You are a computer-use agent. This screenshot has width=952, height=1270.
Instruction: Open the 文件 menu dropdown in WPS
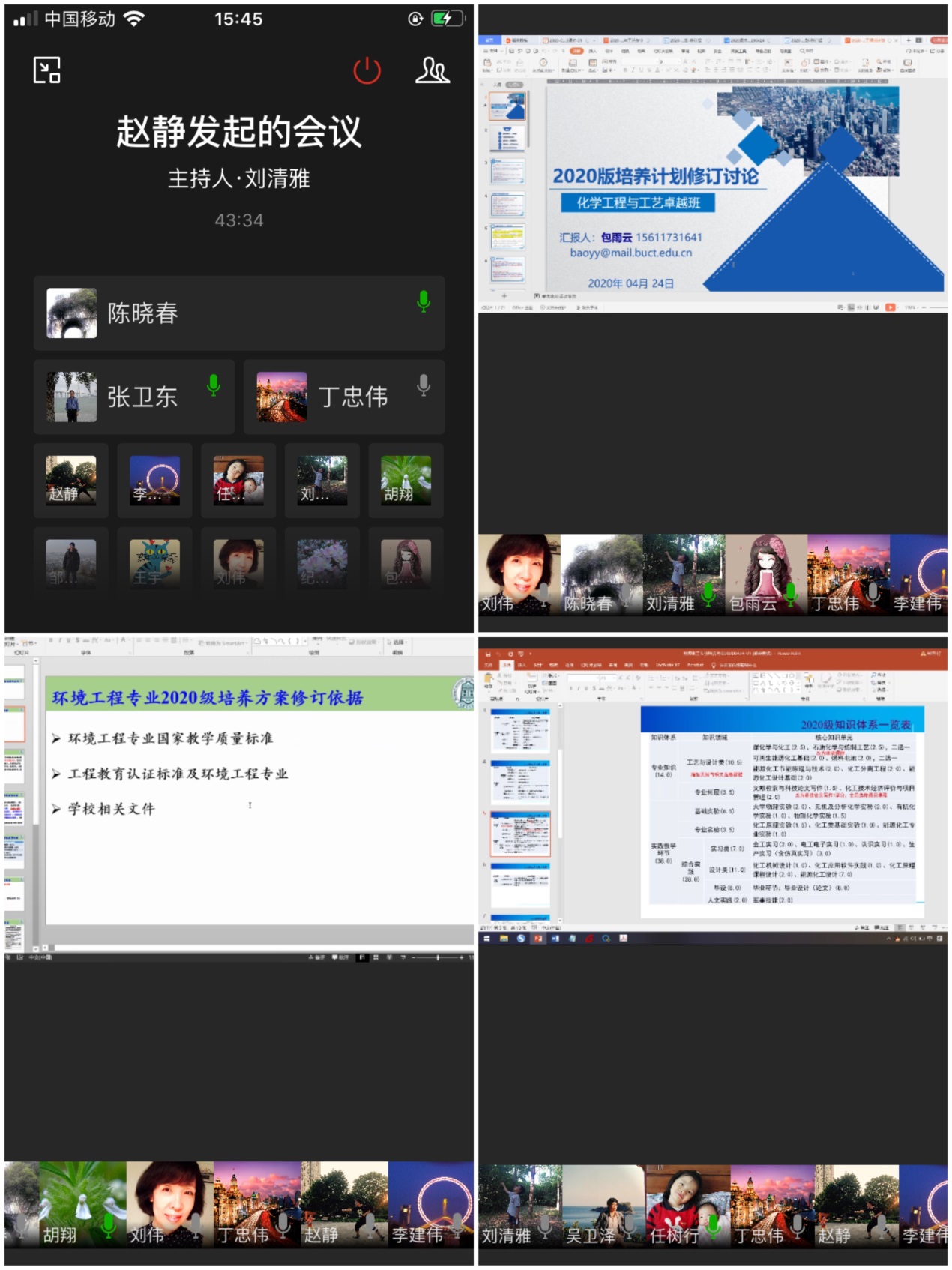[x=494, y=51]
